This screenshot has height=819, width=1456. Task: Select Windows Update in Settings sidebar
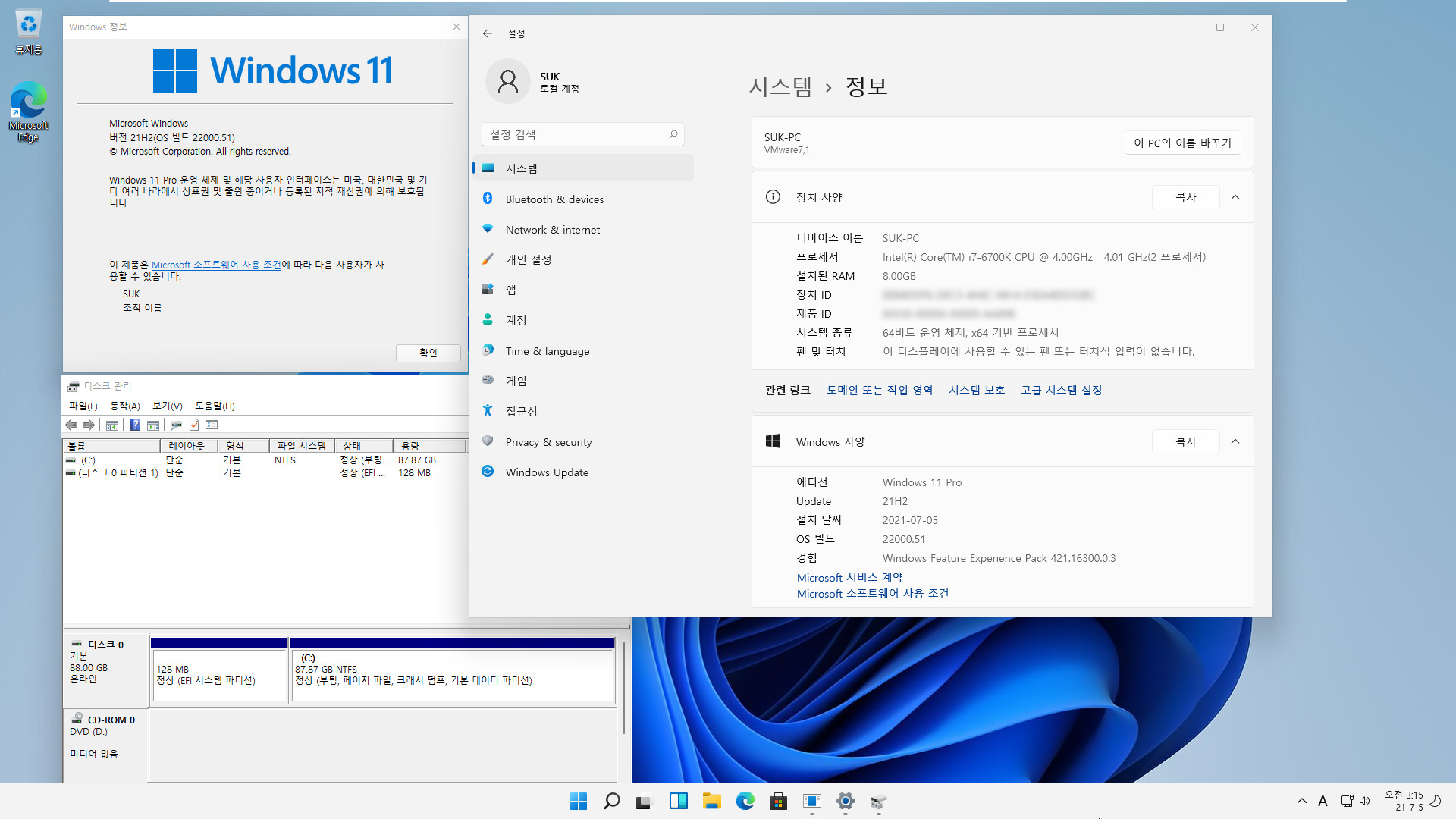point(583,472)
